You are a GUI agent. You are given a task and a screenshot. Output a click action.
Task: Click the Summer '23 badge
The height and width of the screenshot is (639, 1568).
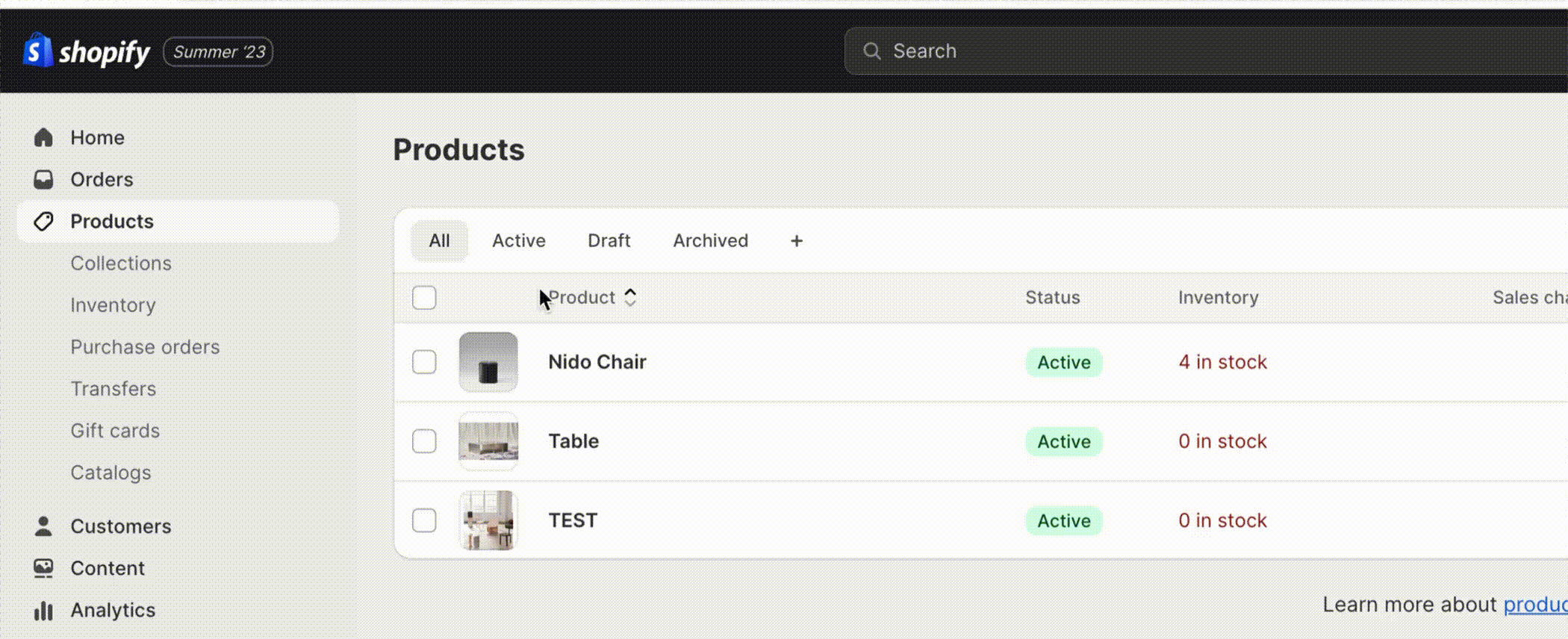pyautogui.click(x=218, y=52)
